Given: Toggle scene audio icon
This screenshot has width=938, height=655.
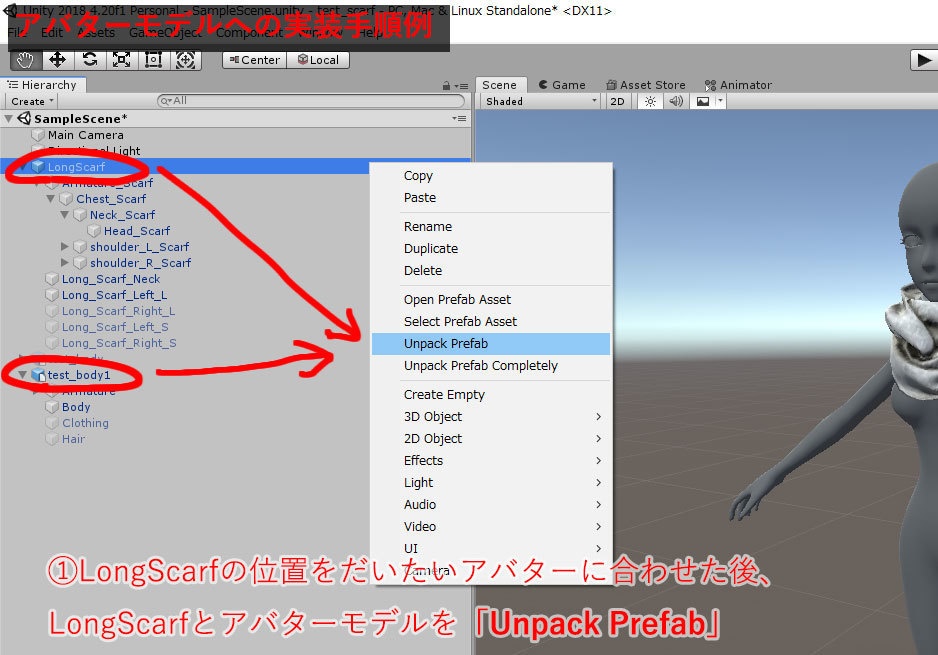Looking at the screenshot, I should click(676, 101).
